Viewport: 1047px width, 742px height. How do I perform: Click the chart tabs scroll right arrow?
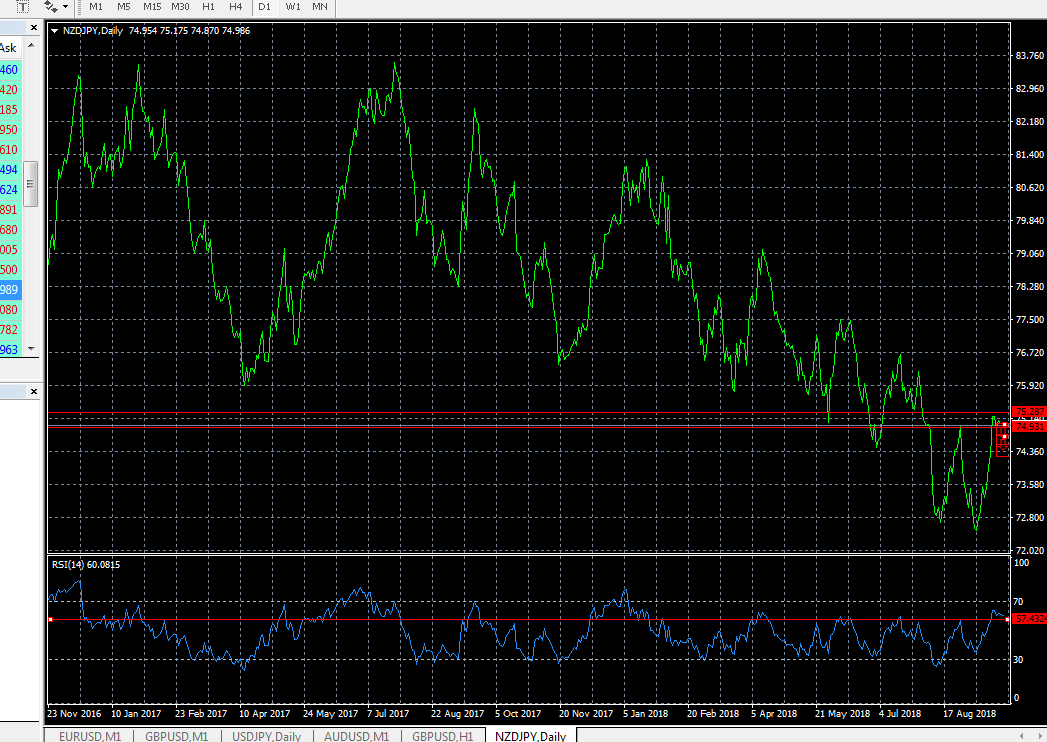click(1040, 736)
